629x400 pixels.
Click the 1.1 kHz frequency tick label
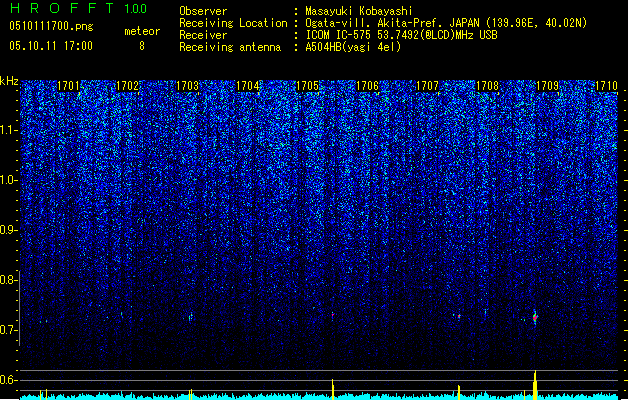[9, 130]
